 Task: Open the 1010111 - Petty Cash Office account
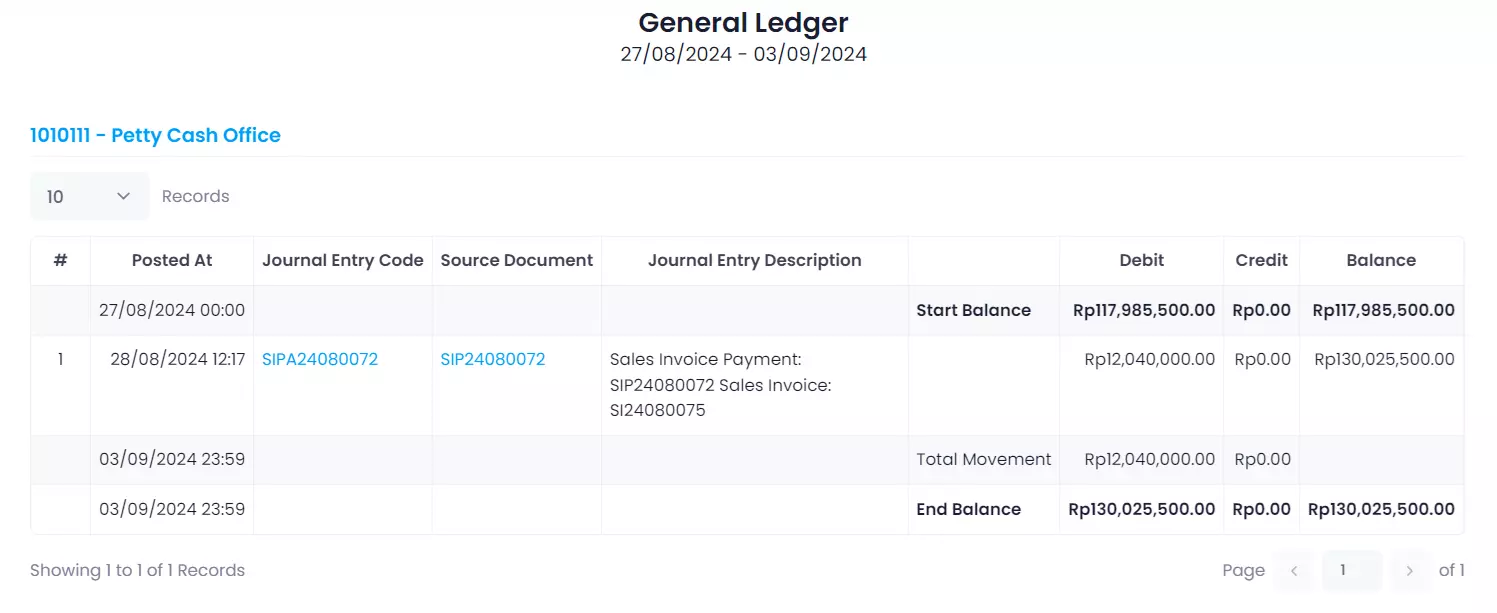click(155, 136)
